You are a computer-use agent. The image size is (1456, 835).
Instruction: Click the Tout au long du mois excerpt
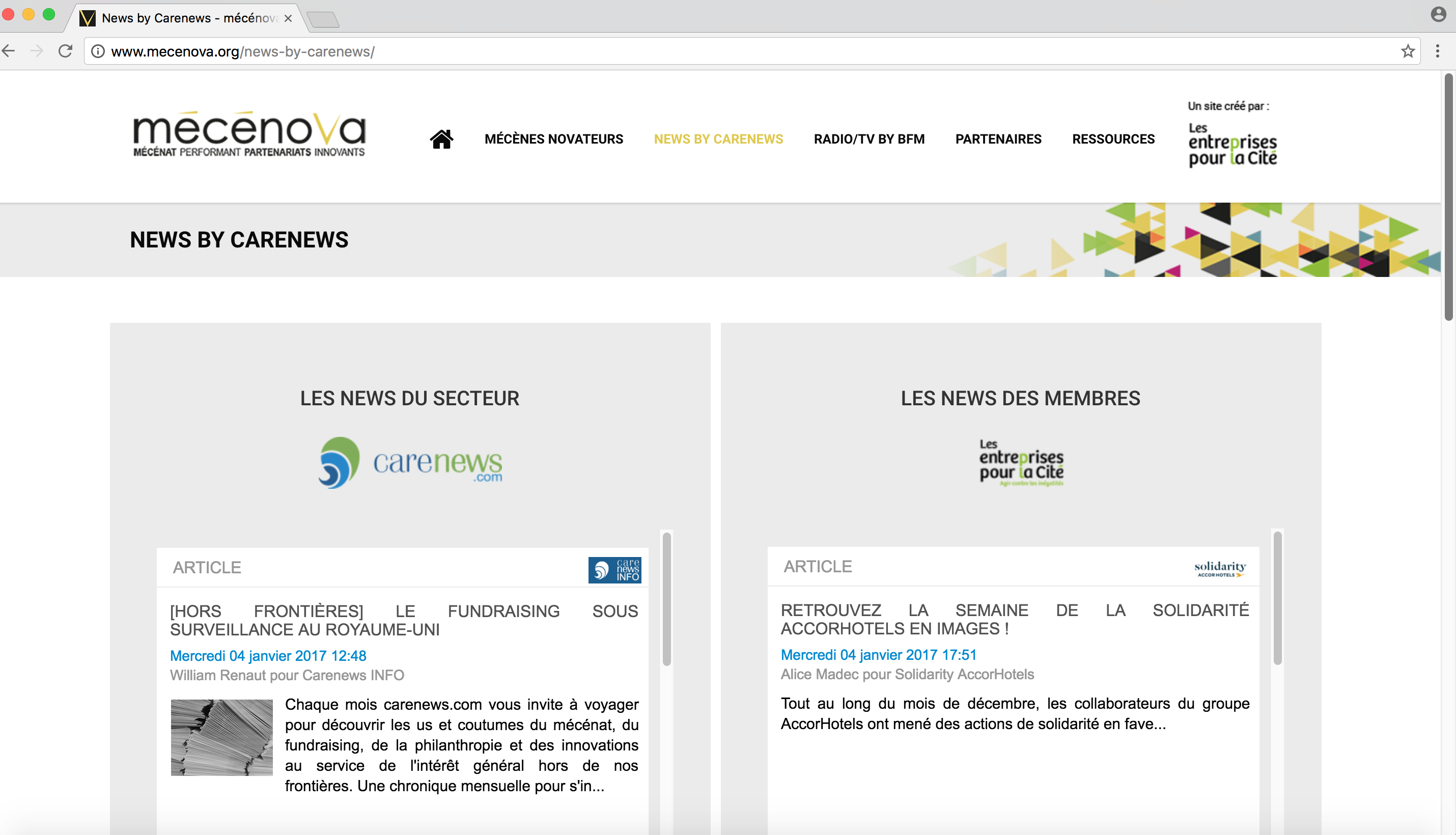[x=1015, y=713]
